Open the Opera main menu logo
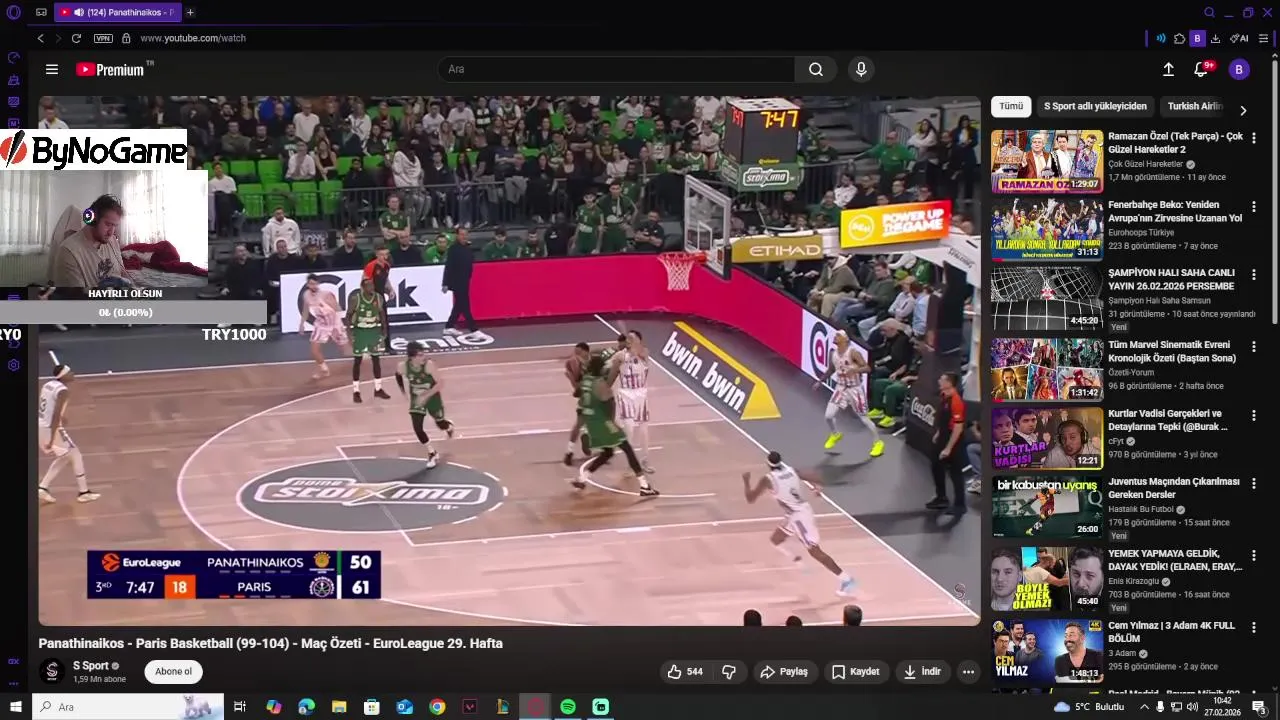The width and height of the screenshot is (1280, 720). click(14, 12)
